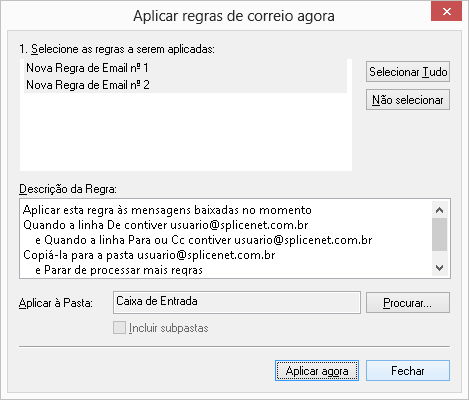Select Nova Regra de Email nº 1
Viewport: 469px width, 400px height.
185,68
